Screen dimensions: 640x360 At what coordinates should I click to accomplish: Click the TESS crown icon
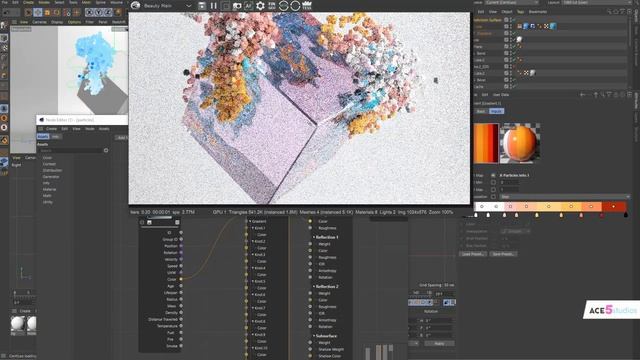point(307,6)
